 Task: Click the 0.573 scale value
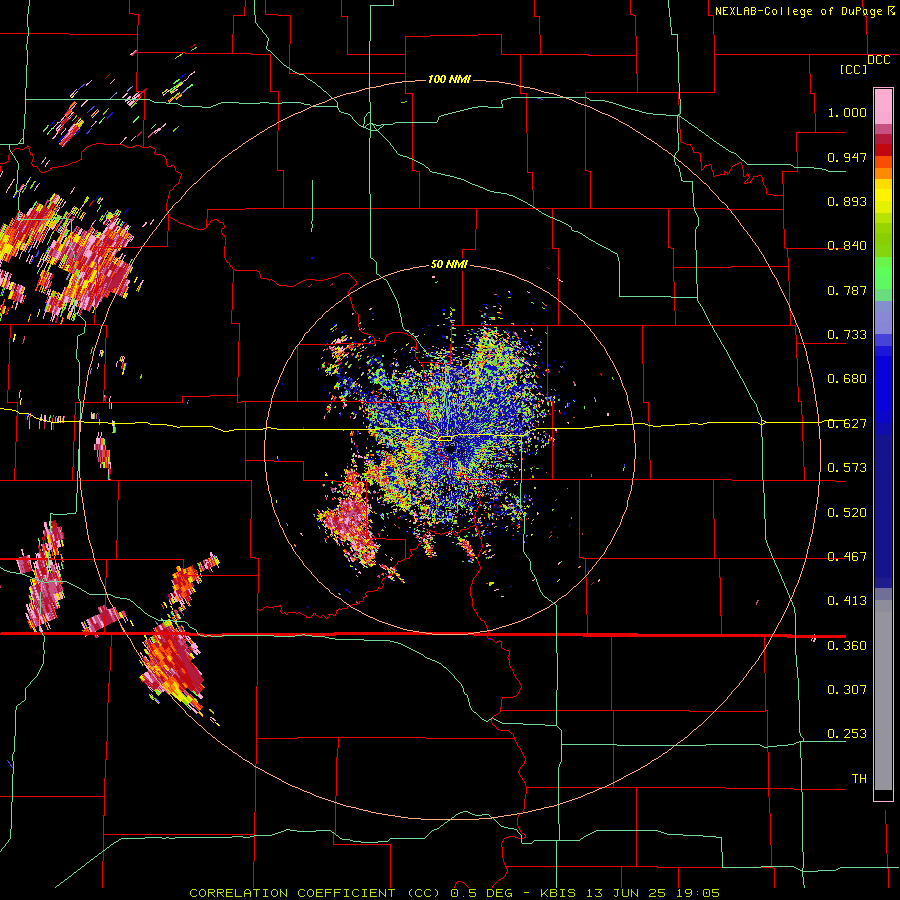pos(847,468)
